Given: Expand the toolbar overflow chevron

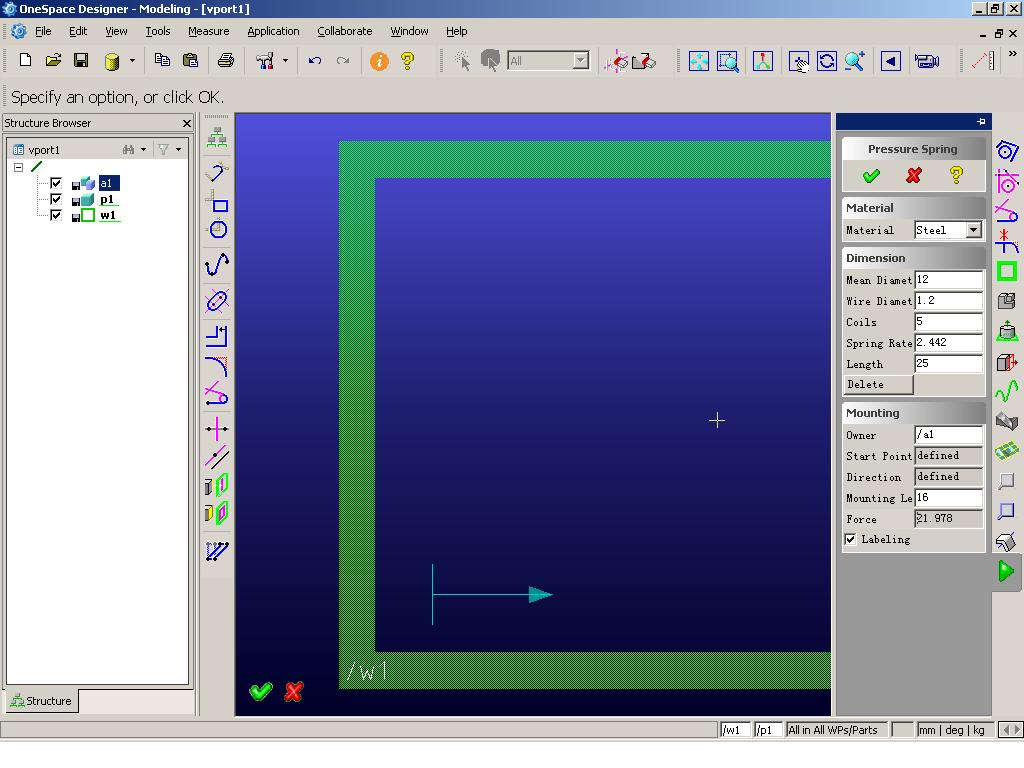Looking at the screenshot, I should coord(1012,54).
